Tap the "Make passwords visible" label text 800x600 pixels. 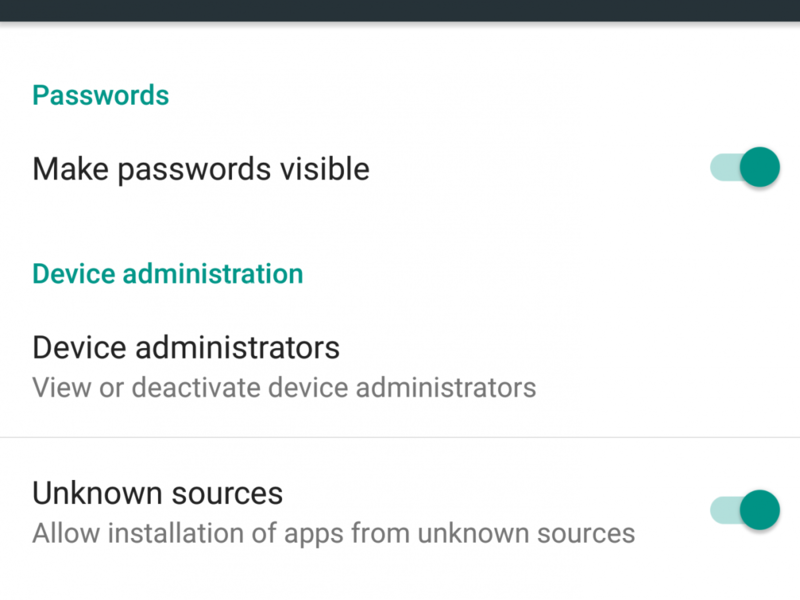click(200, 169)
